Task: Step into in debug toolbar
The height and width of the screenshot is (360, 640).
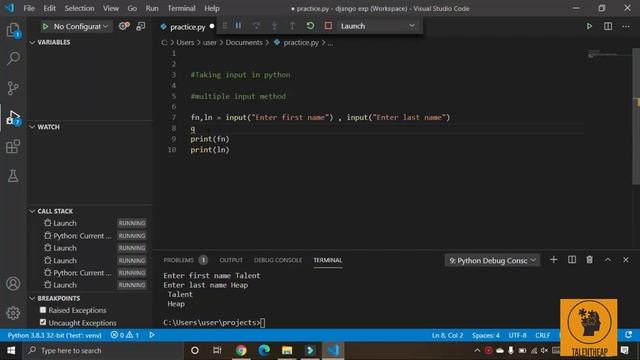Action: (x=274, y=26)
